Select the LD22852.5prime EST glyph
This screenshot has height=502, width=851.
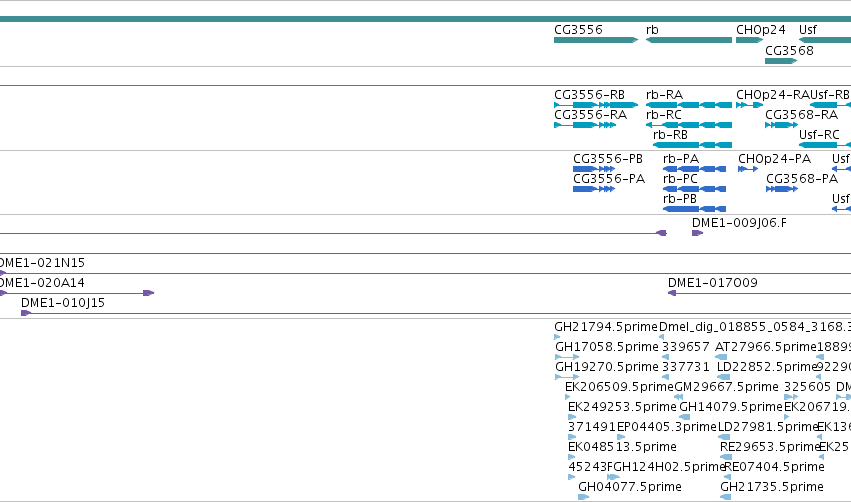(x=723, y=377)
